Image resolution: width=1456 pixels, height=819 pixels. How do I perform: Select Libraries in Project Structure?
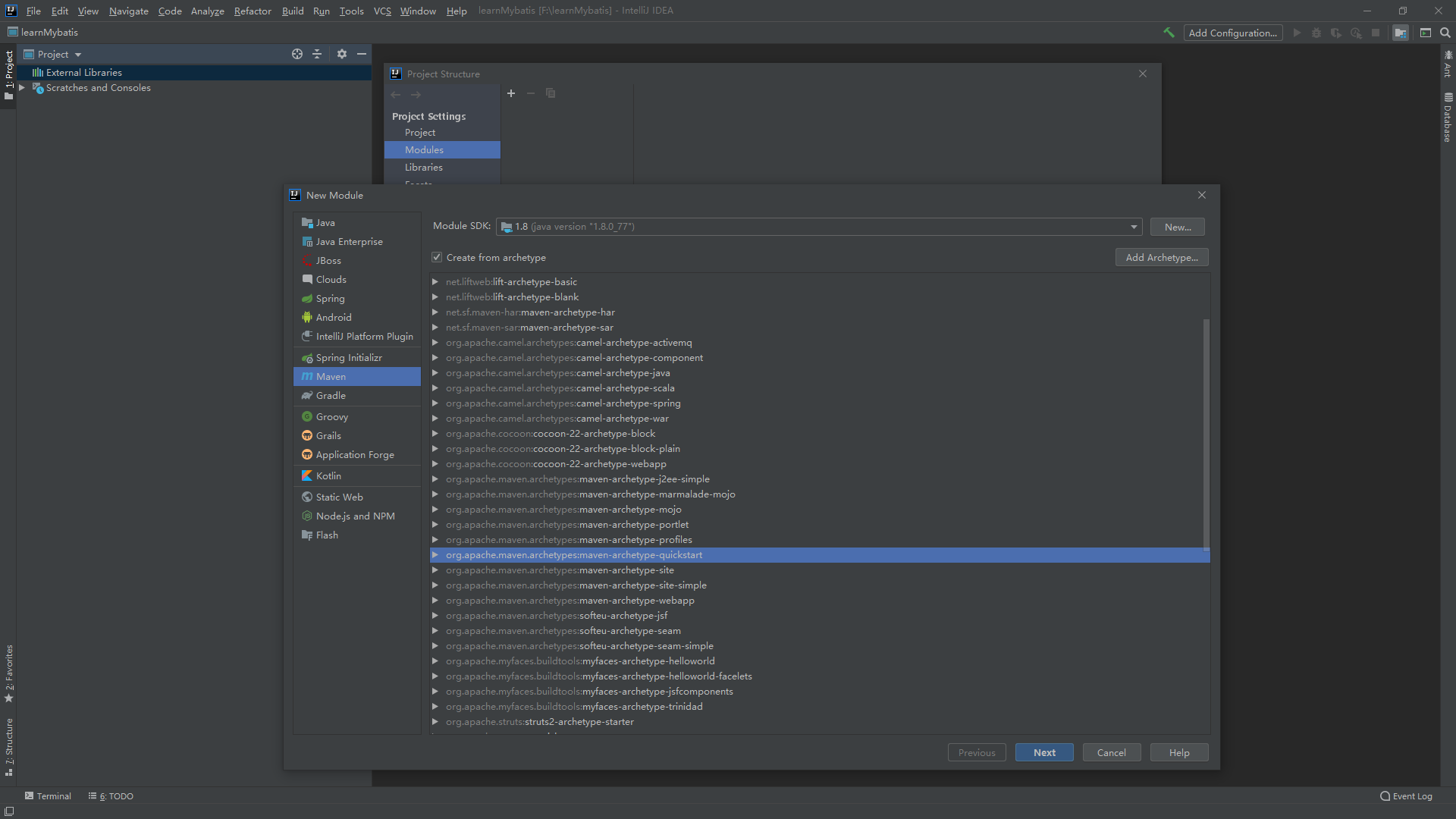pyautogui.click(x=442, y=167)
